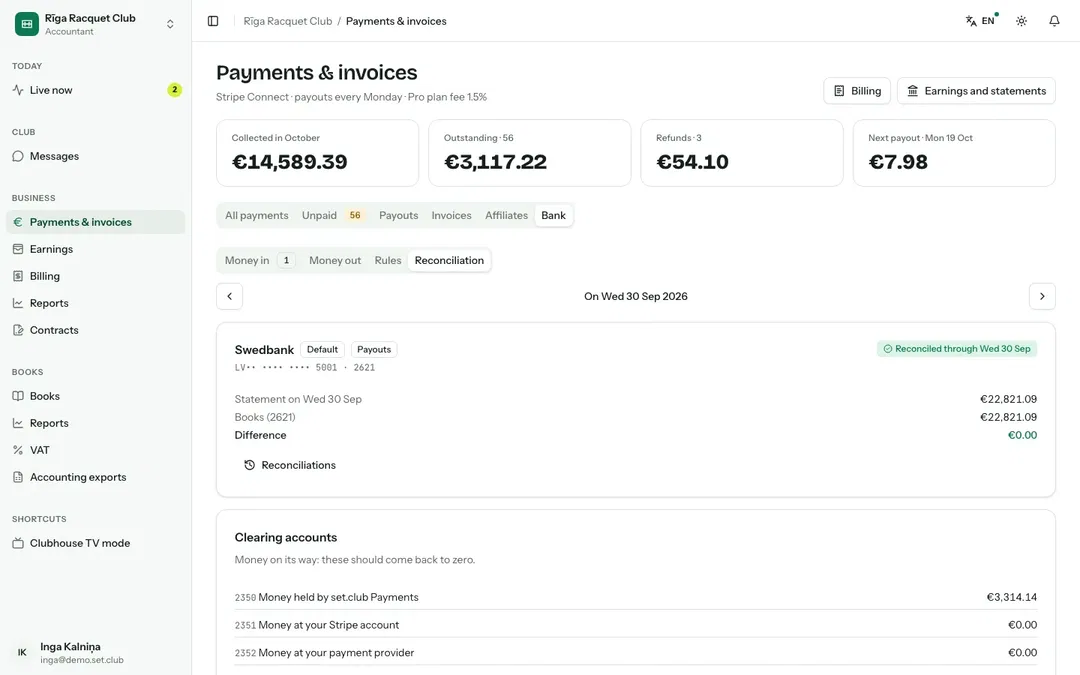Click the Statement on Wed 30 Sep amount €22,821.09

pos(1008,399)
